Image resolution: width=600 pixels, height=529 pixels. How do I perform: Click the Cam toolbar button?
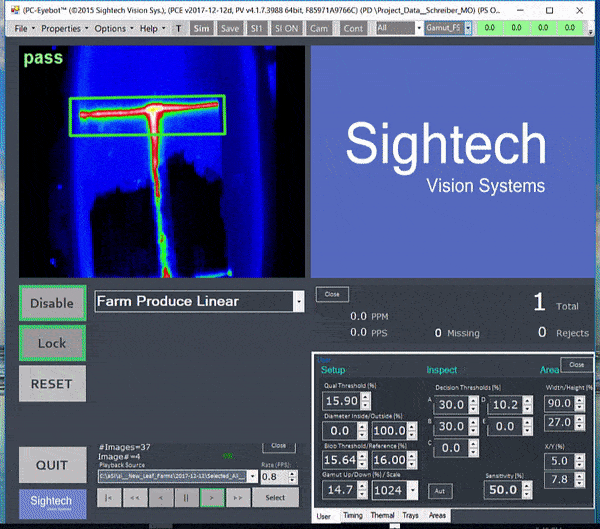pyautogui.click(x=318, y=28)
